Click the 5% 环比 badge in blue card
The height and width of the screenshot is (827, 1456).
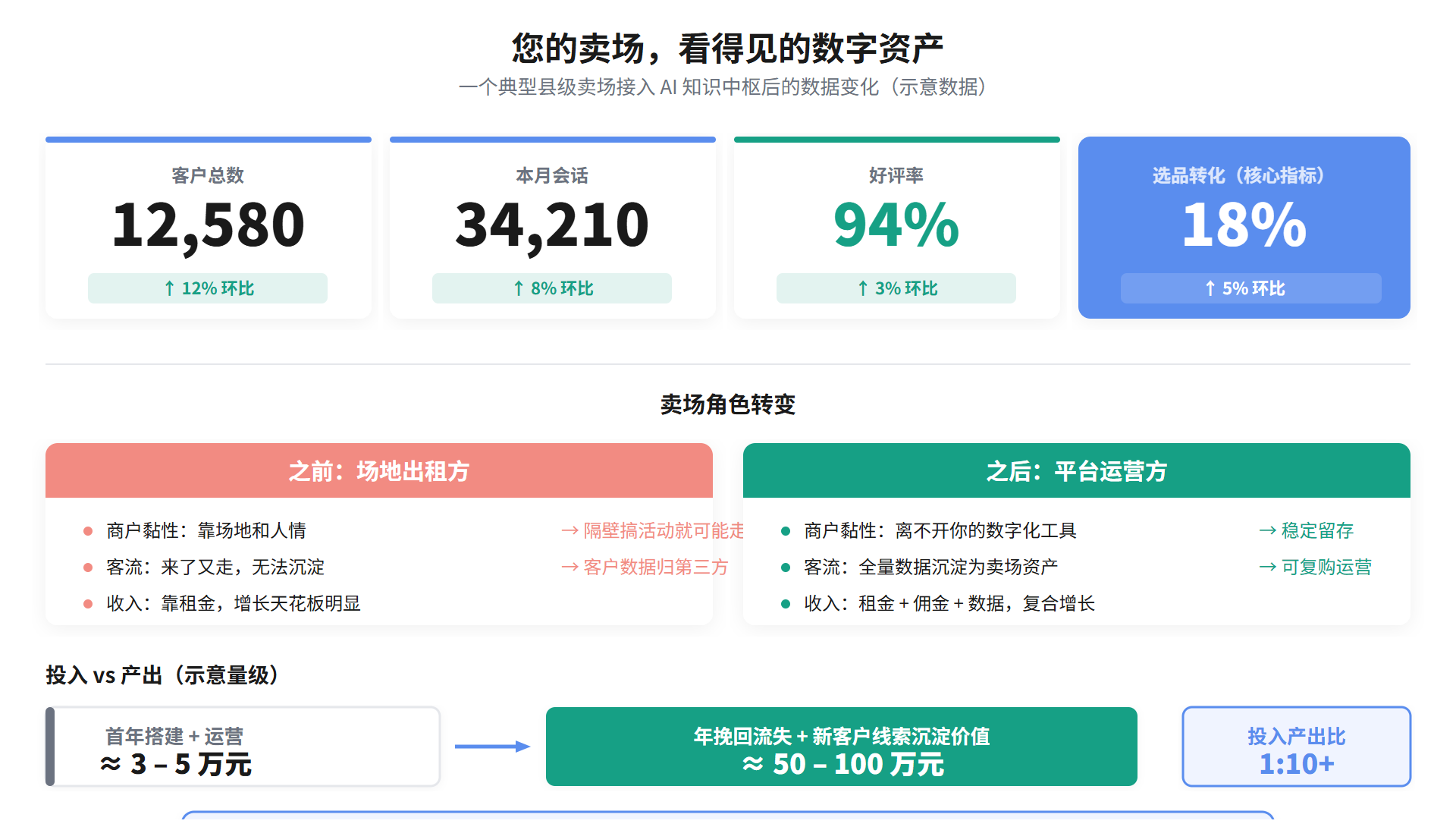pyautogui.click(x=1251, y=288)
